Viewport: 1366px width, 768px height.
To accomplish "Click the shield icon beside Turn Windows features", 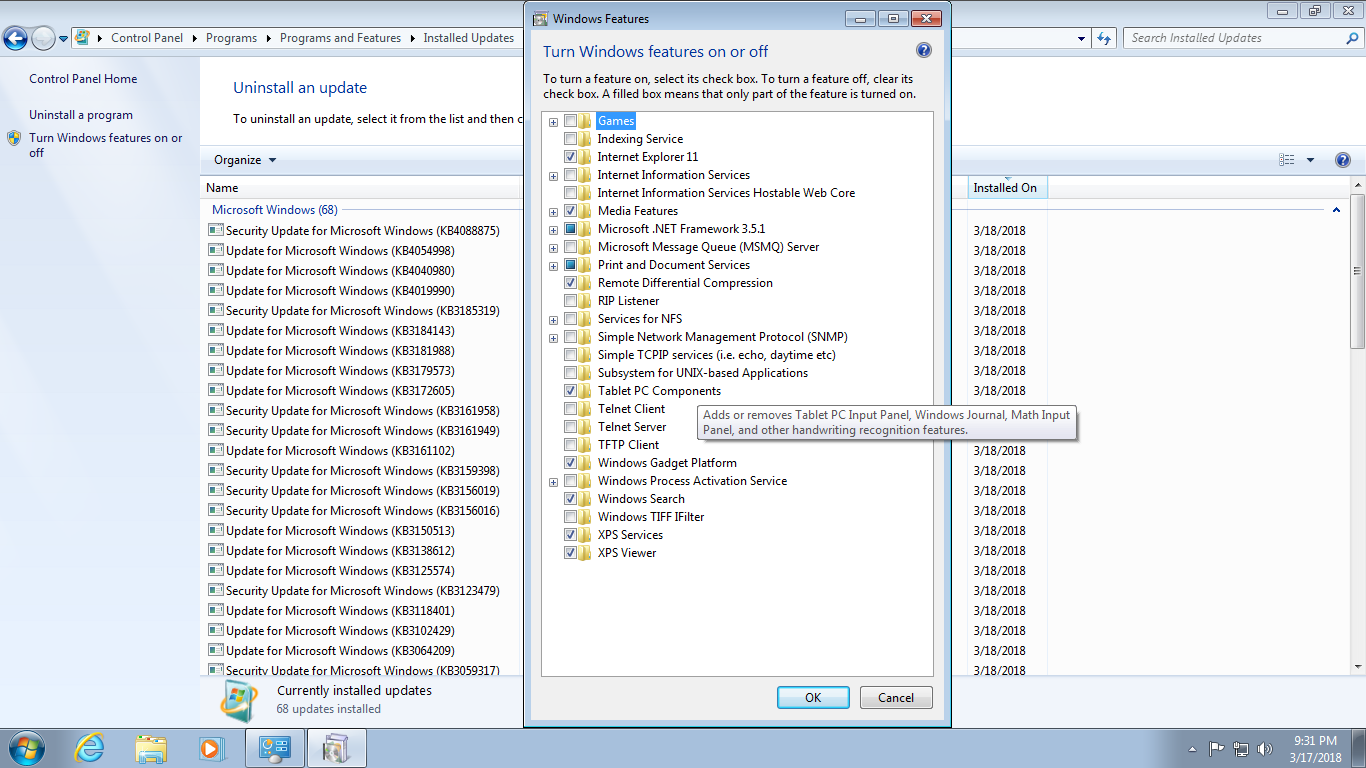I will point(14,138).
